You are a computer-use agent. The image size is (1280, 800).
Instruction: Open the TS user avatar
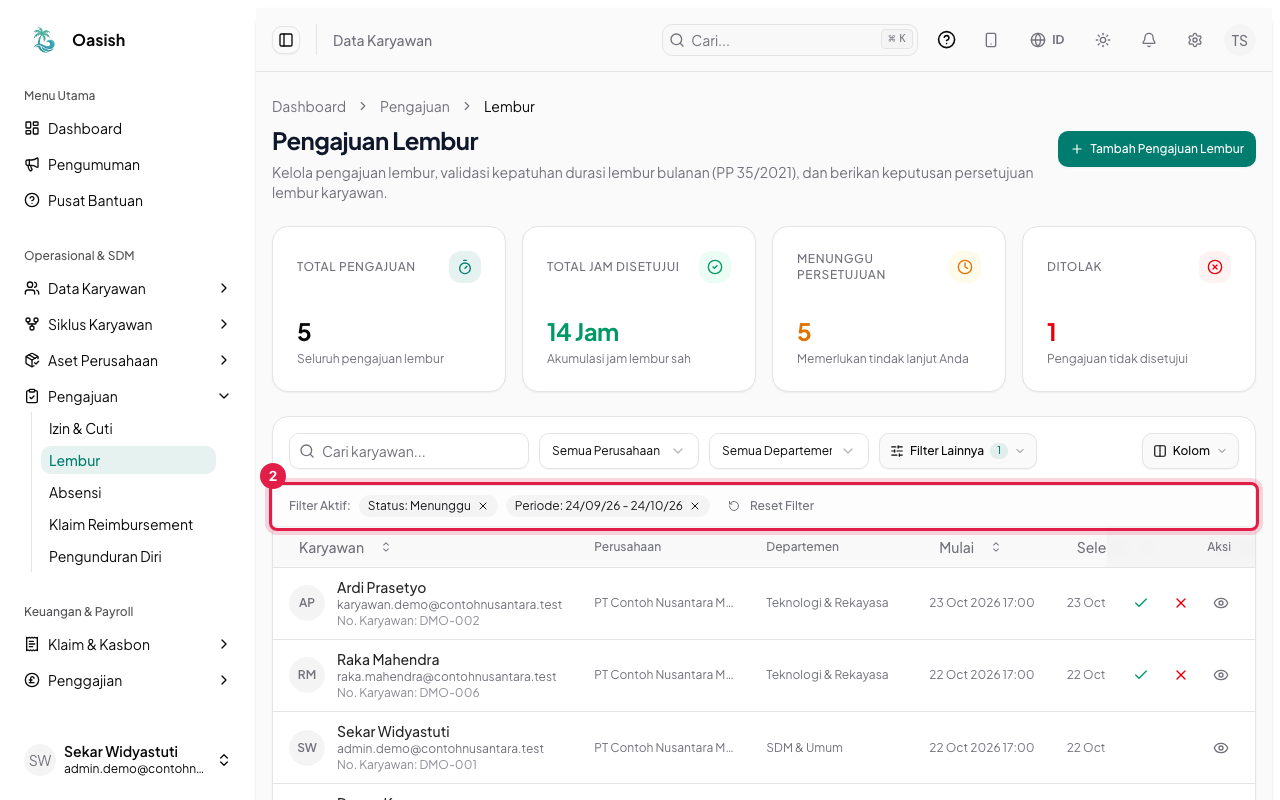1240,40
